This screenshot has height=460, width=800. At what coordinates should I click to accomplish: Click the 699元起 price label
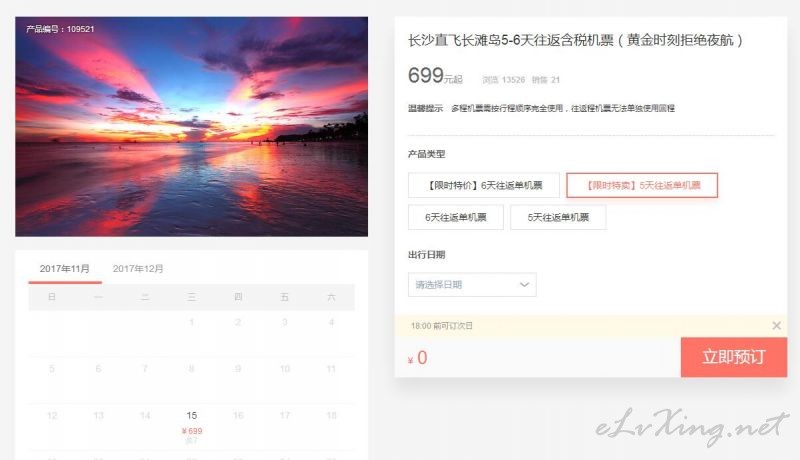[435, 76]
